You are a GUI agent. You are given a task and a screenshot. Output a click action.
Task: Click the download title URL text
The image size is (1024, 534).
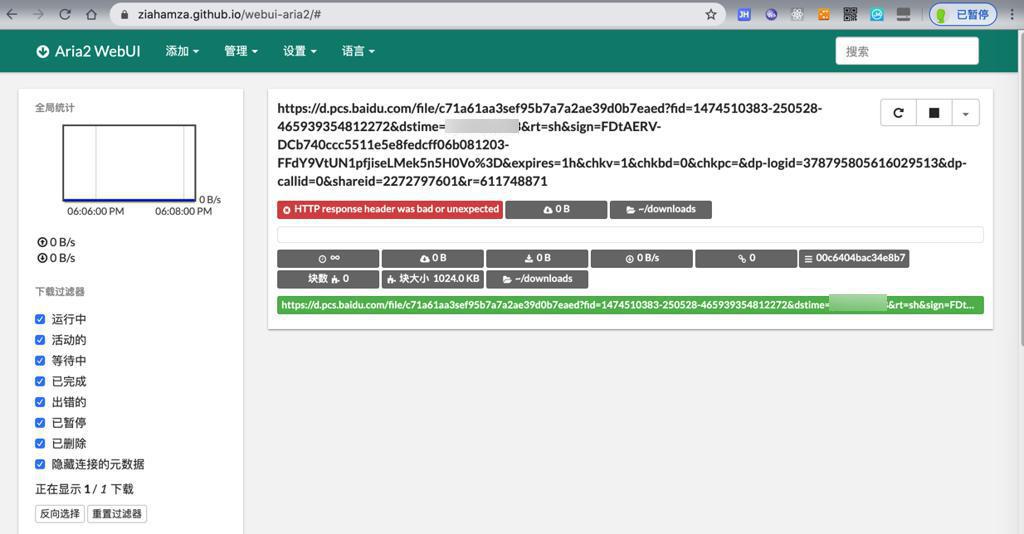[x=622, y=145]
